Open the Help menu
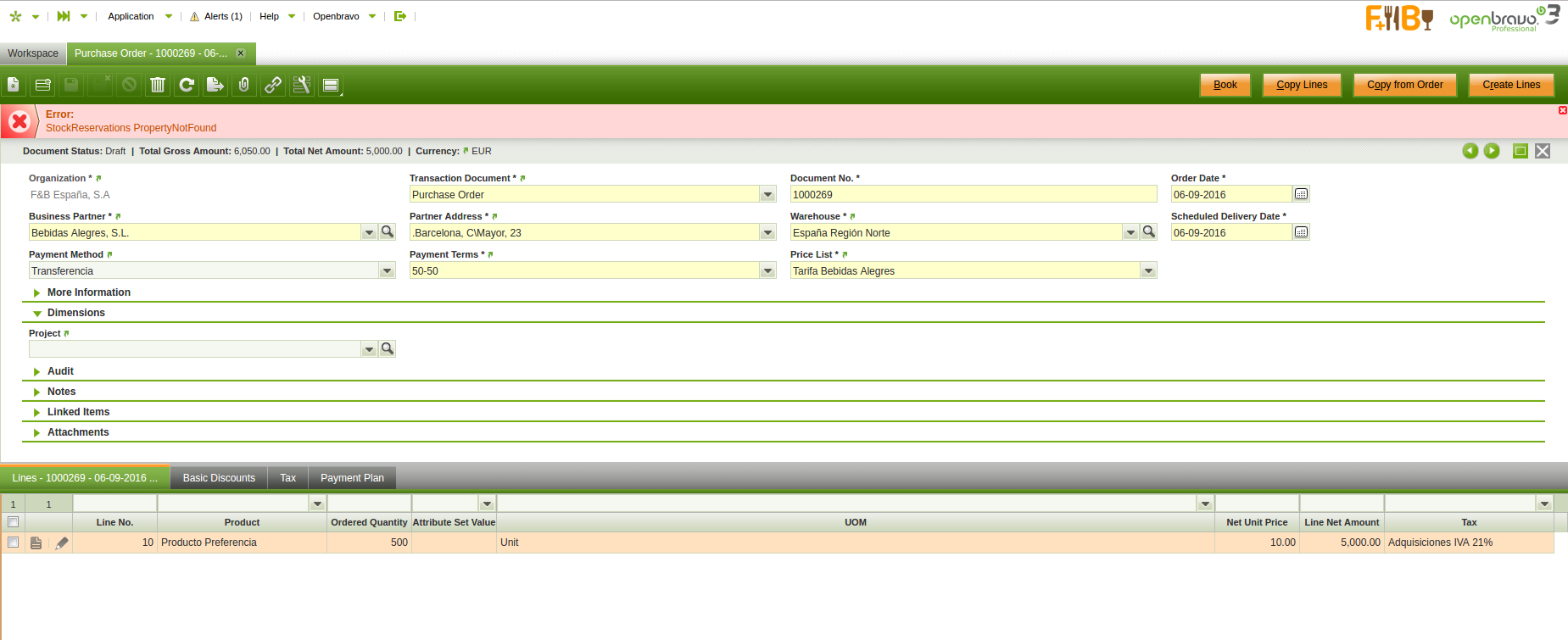 [277, 16]
